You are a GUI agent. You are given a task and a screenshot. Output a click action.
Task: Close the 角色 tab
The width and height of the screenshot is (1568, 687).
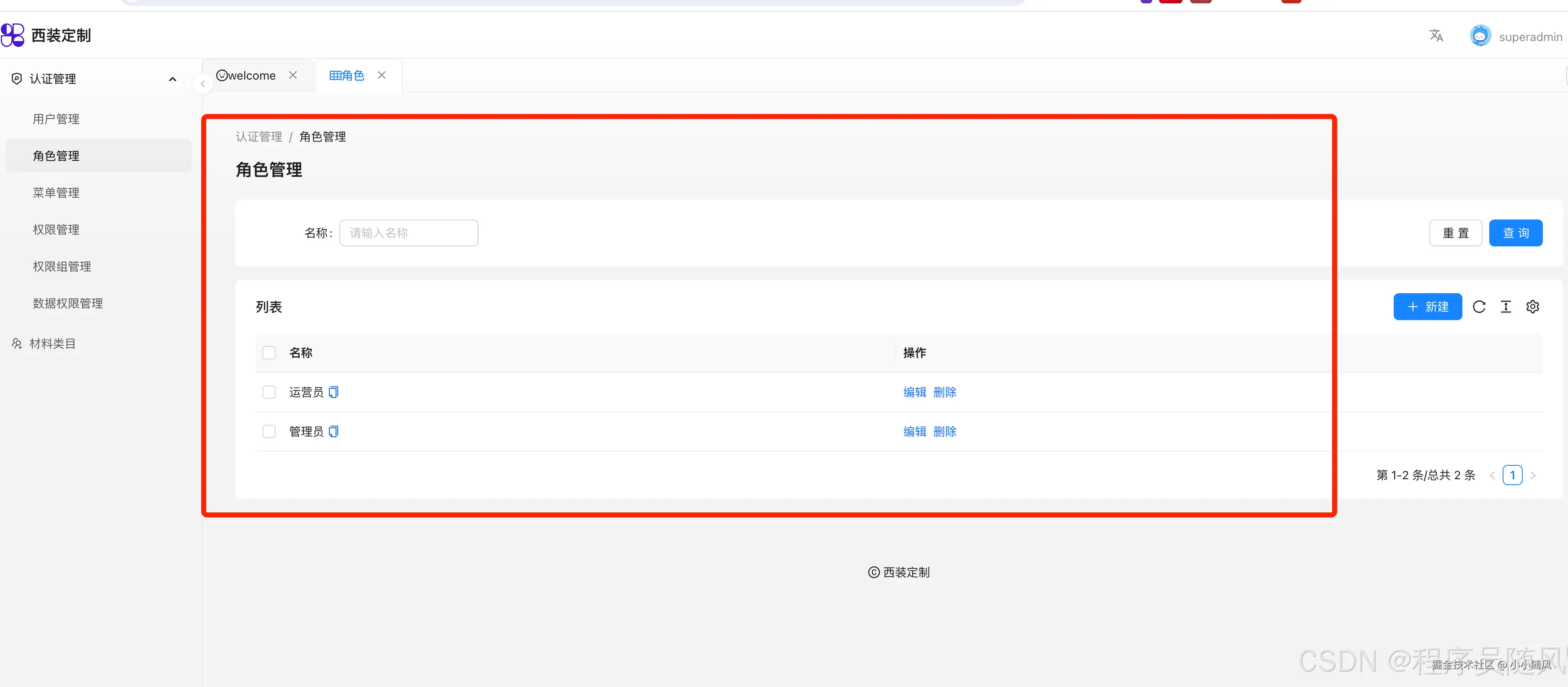coord(382,75)
